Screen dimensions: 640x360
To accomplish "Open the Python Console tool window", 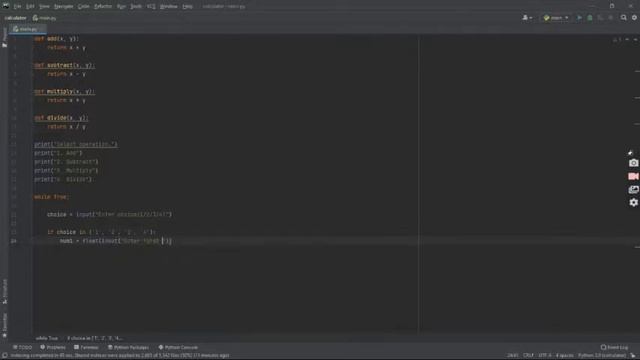I will pyautogui.click(x=178, y=347).
